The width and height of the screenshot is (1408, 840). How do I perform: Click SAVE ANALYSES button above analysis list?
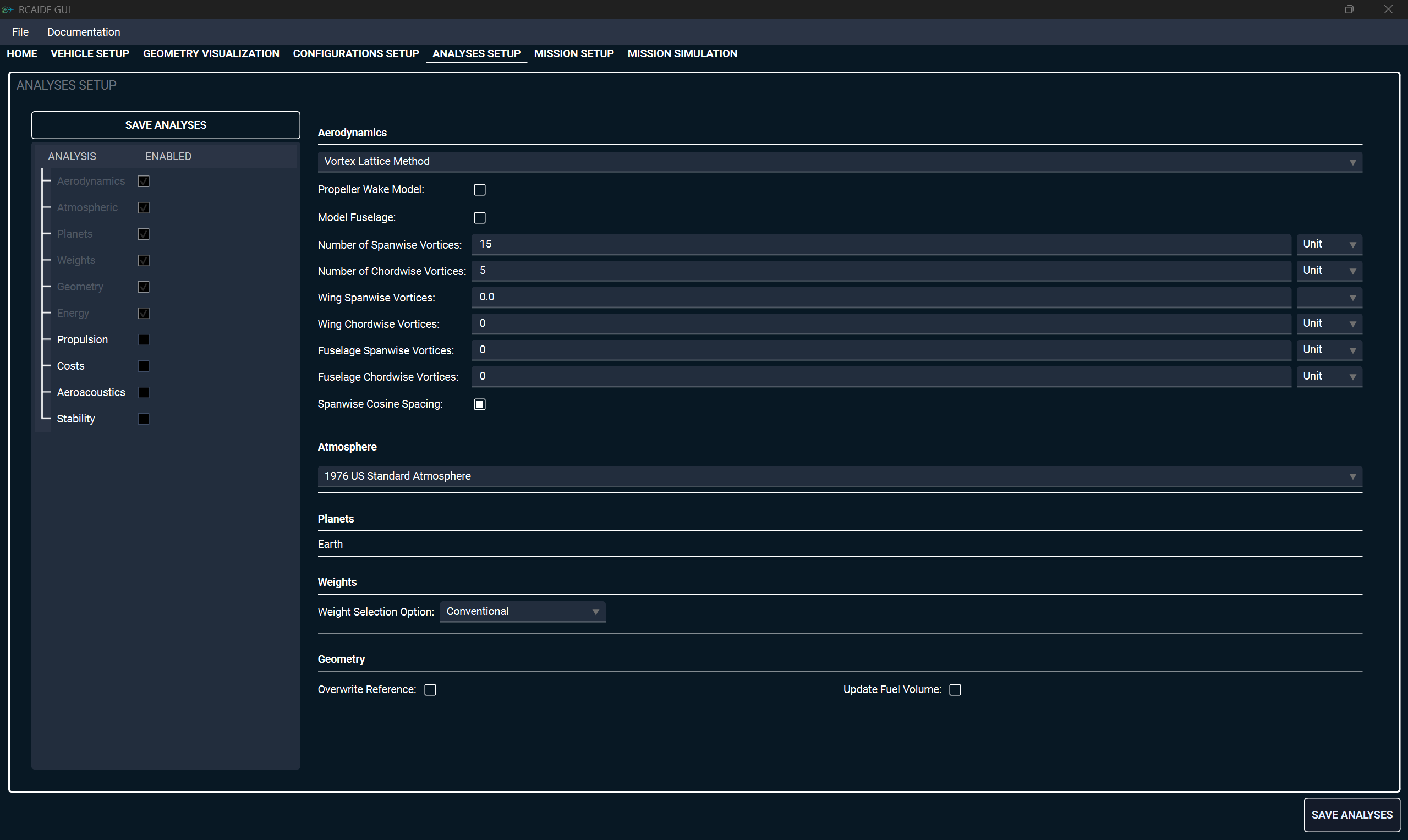[x=166, y=125]
